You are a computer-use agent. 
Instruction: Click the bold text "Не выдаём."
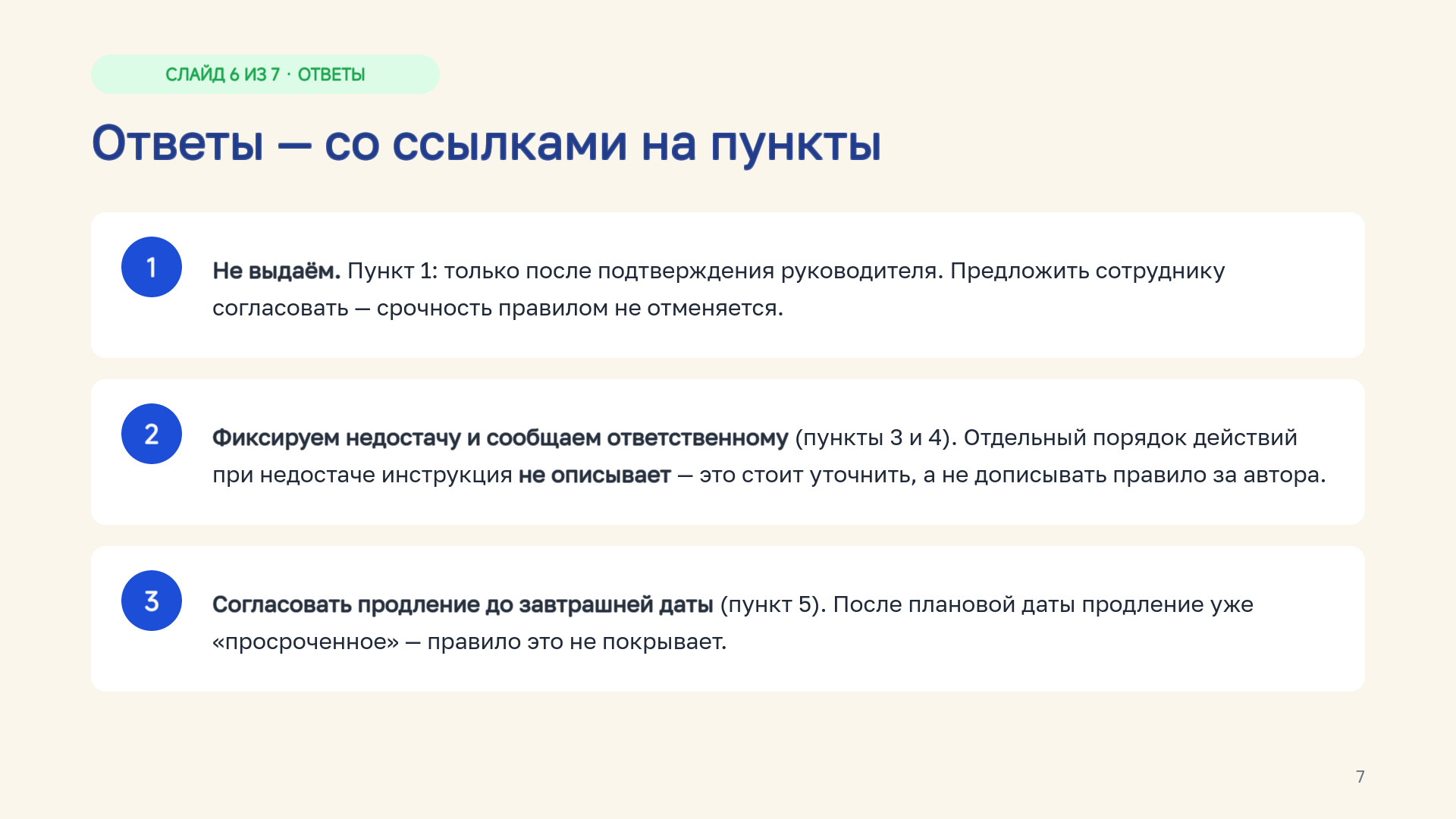[x=276, y=271]
